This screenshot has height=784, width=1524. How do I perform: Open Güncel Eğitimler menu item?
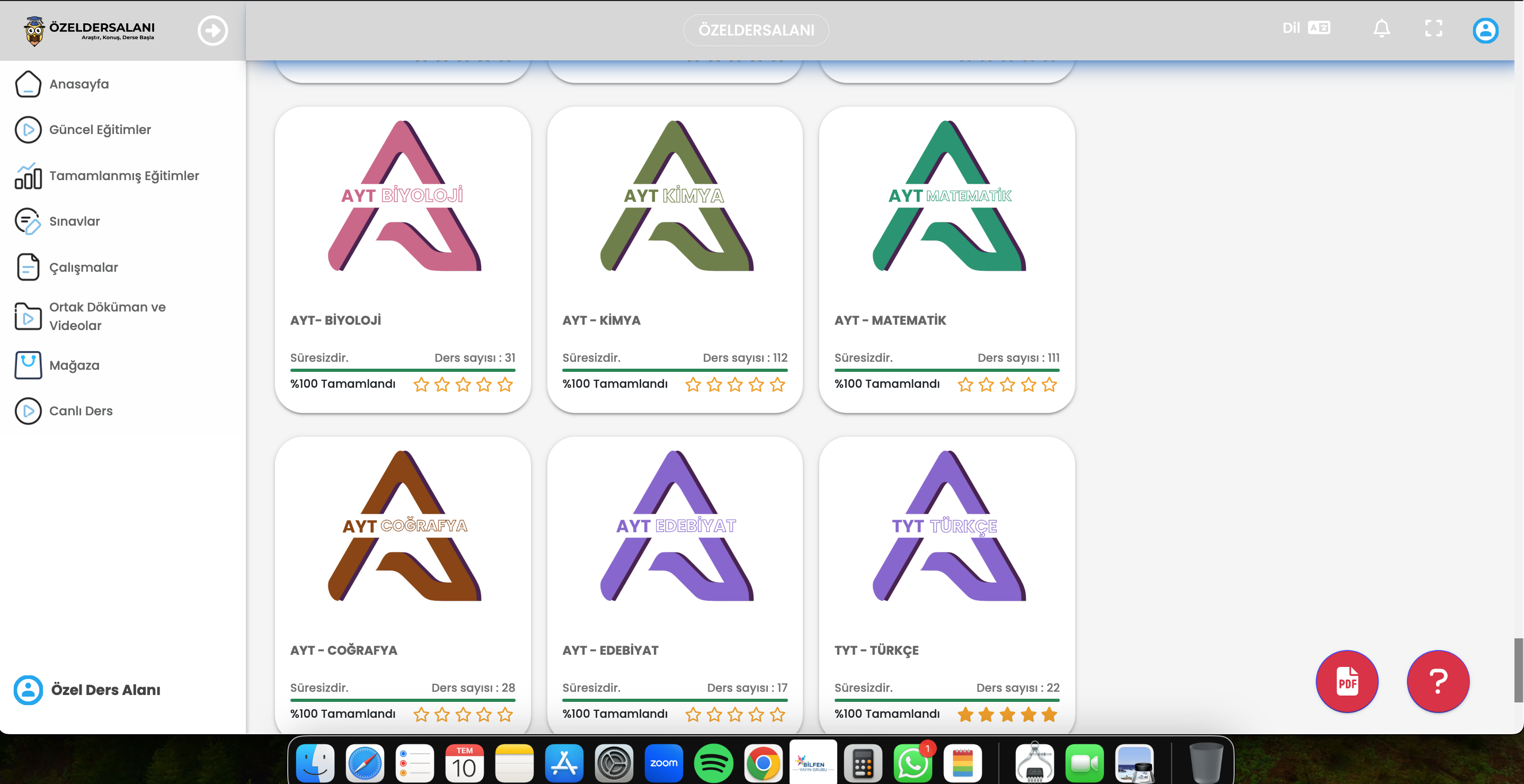click(x=100, y=129)
